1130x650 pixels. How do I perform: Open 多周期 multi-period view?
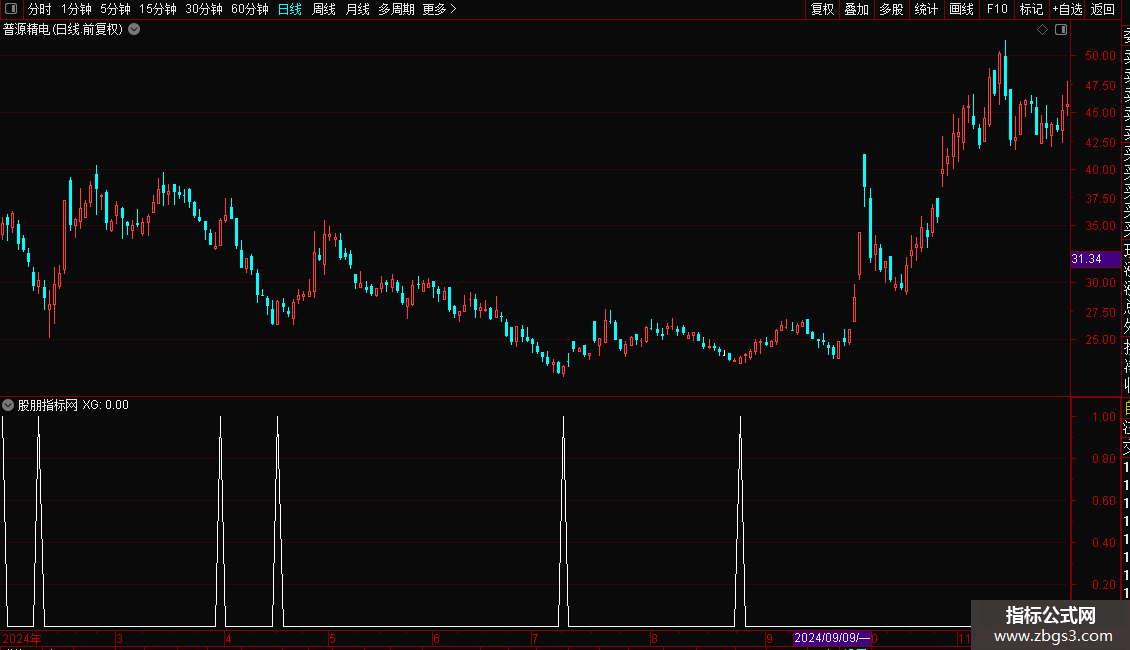tap(396, 9)
